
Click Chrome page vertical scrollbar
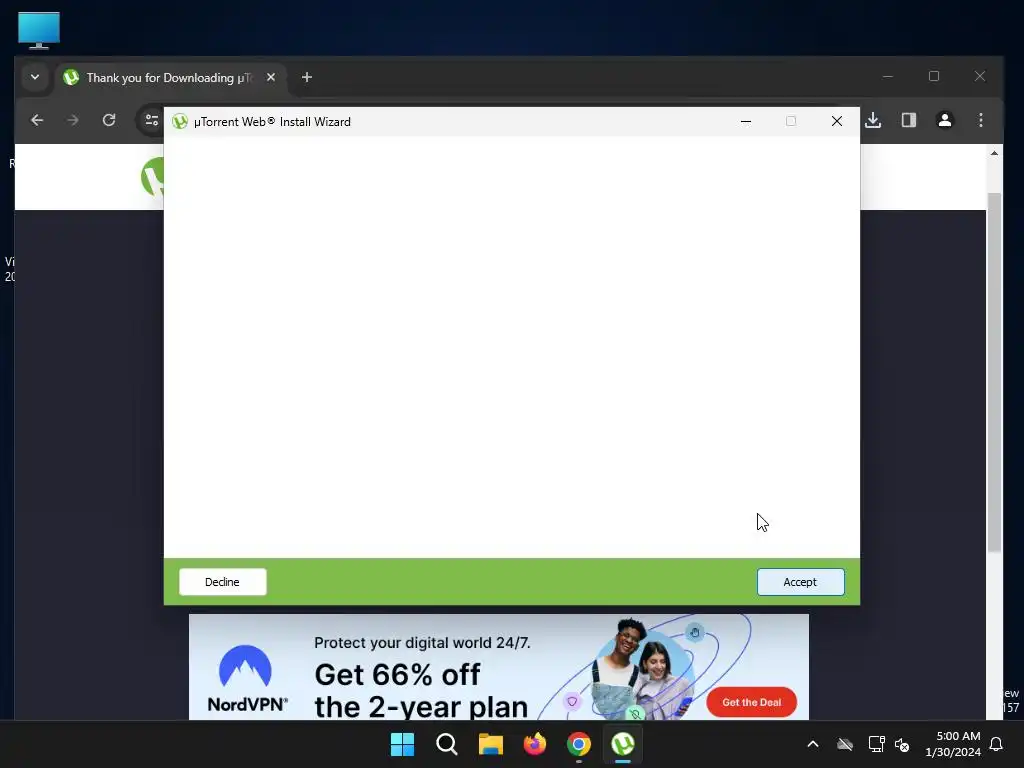[994, 372]
